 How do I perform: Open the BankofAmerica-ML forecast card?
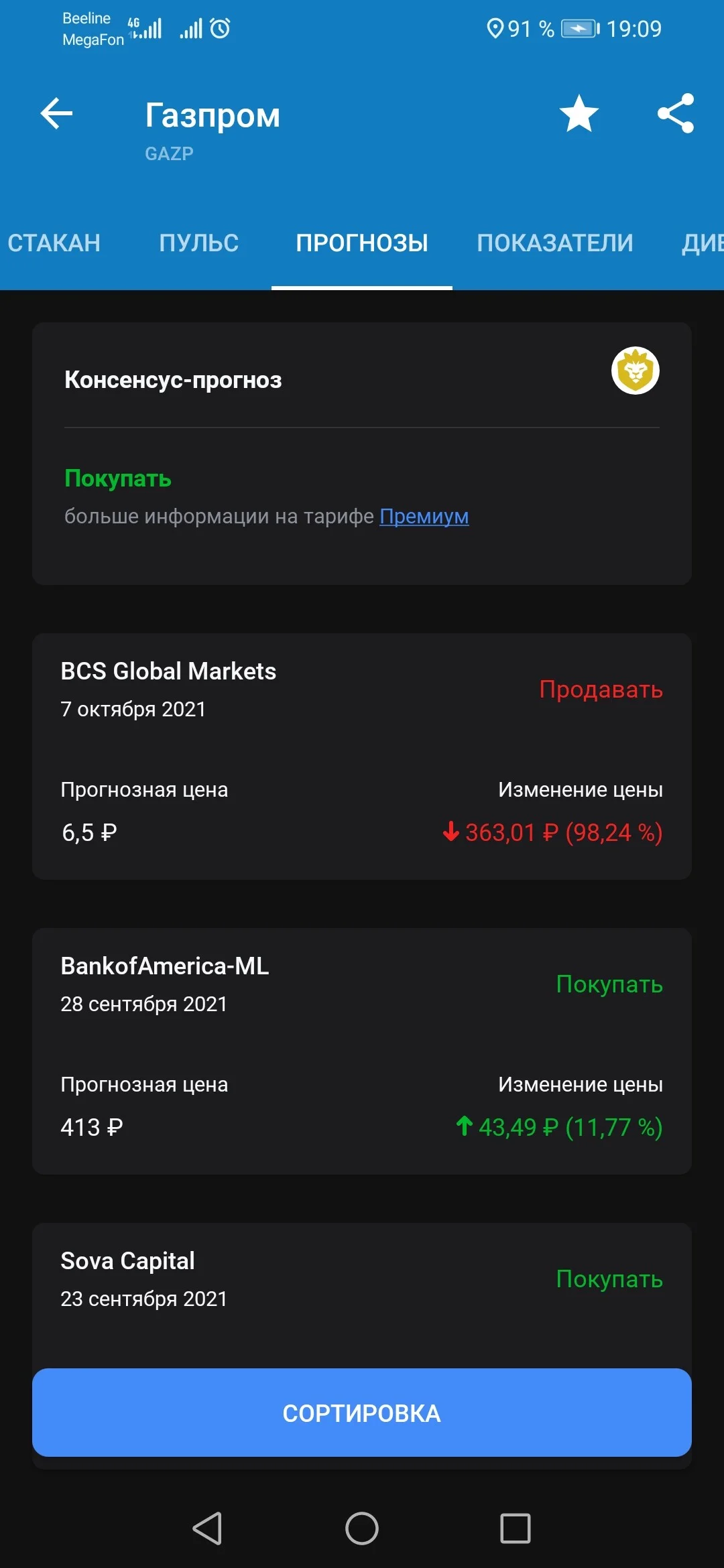pos(362,1051)
